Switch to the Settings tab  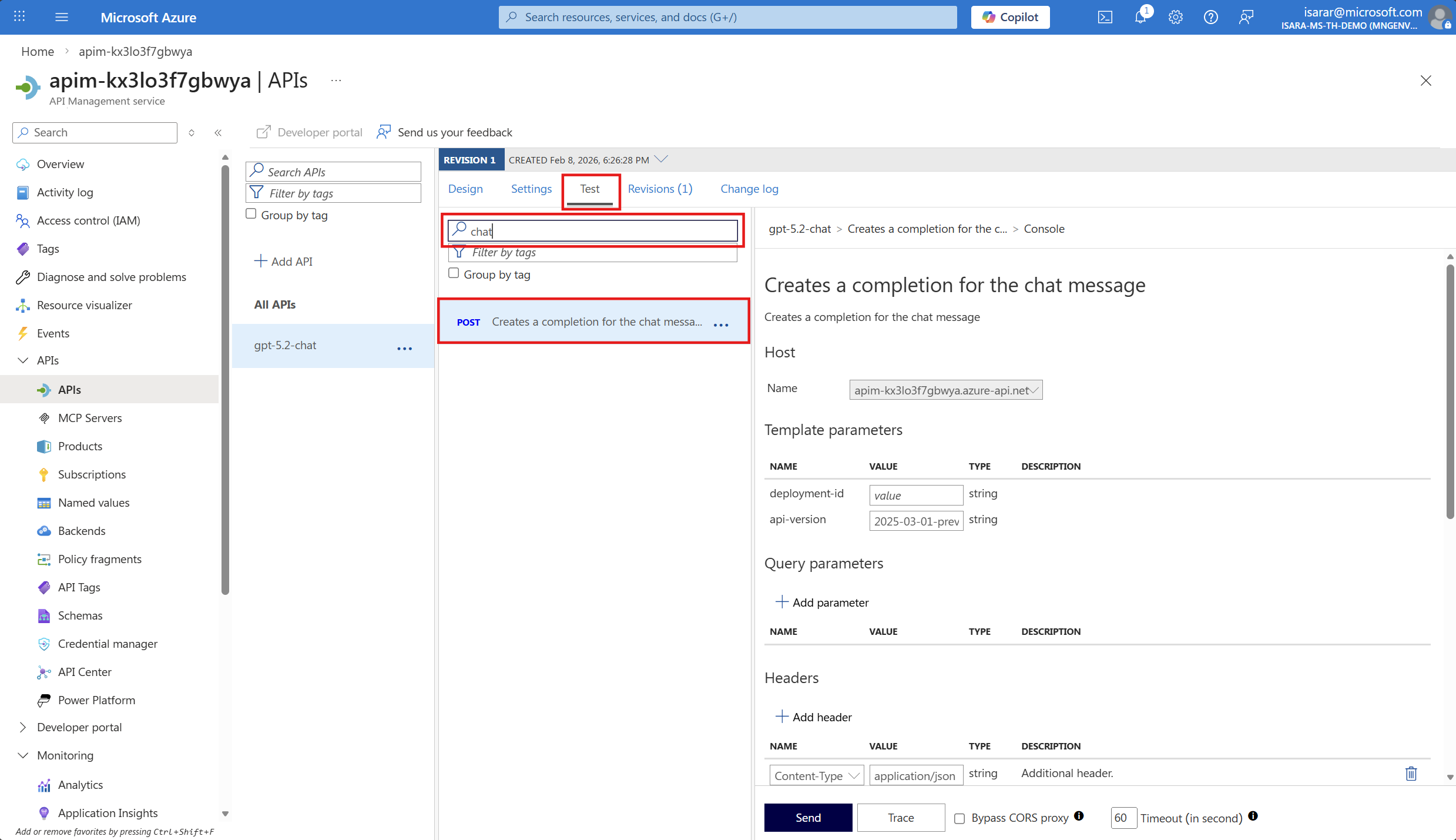pyautogui.click(x=531, y=189)
